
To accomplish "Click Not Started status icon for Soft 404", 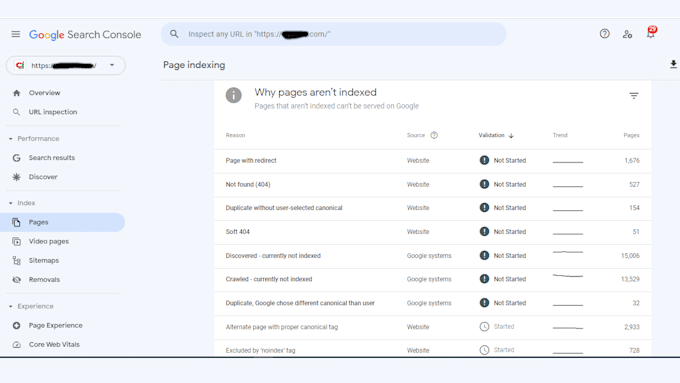I will pos(484,232).
